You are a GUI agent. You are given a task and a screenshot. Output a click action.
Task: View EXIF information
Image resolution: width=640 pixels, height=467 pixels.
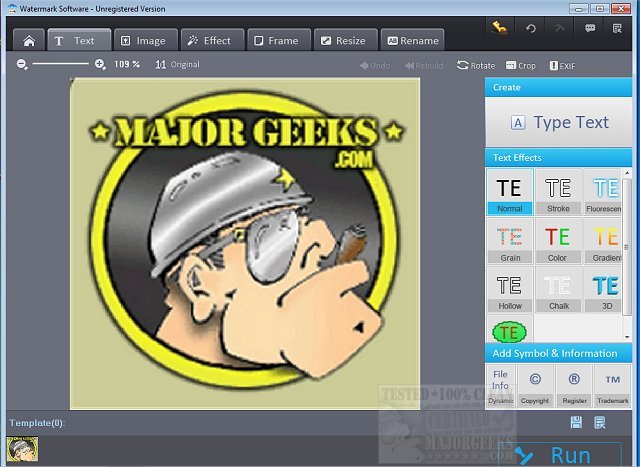tap(563, 66)
